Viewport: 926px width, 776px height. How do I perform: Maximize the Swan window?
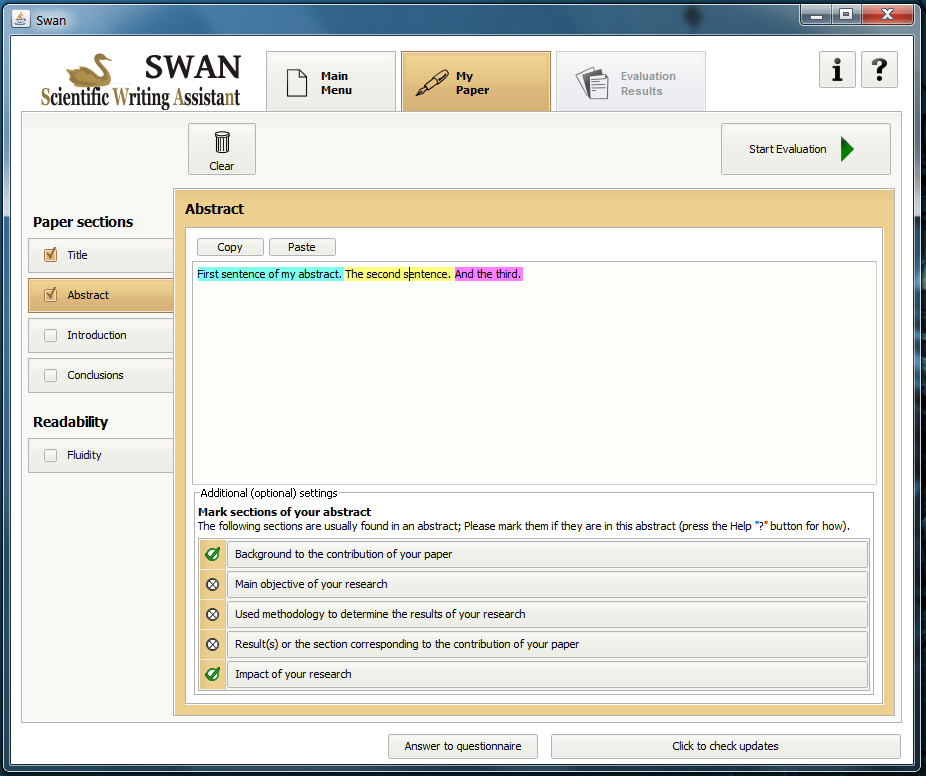coord(846,15)
